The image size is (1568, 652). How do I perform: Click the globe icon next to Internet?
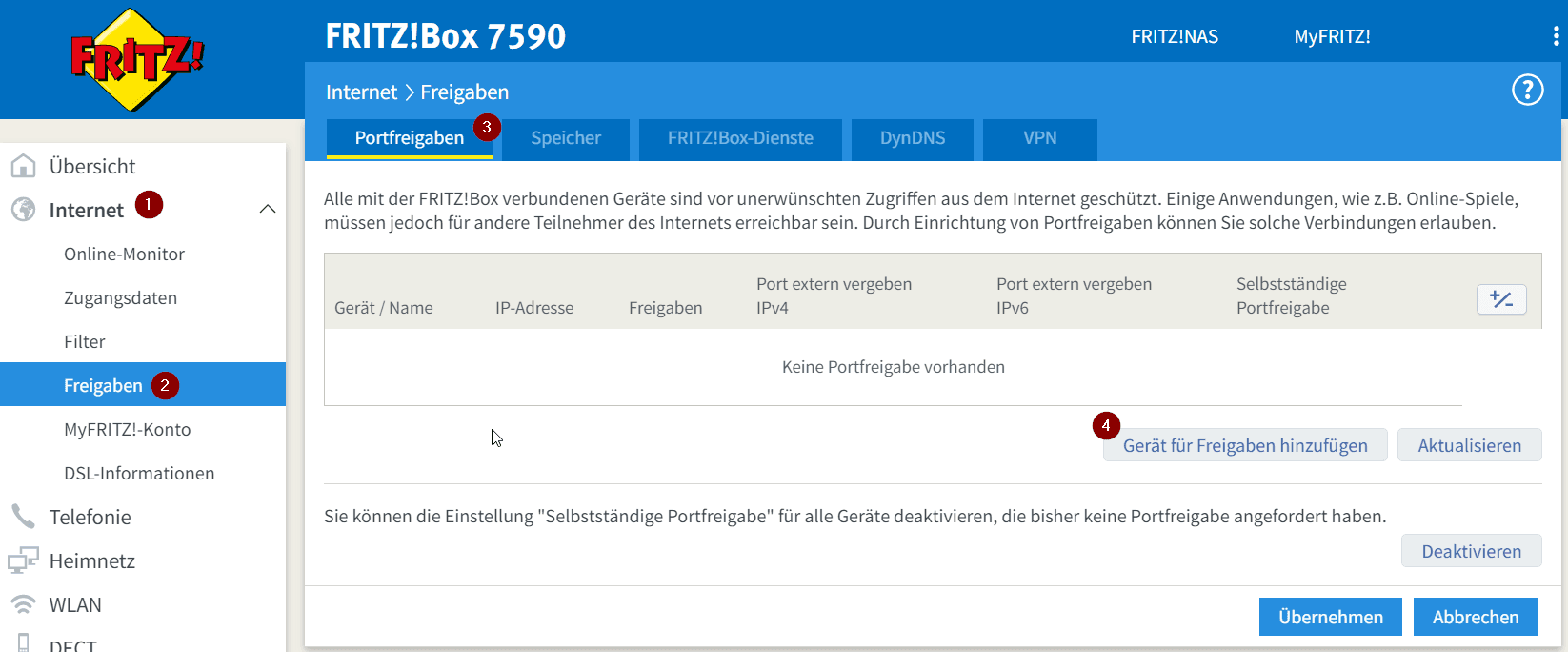pos(23,210)
